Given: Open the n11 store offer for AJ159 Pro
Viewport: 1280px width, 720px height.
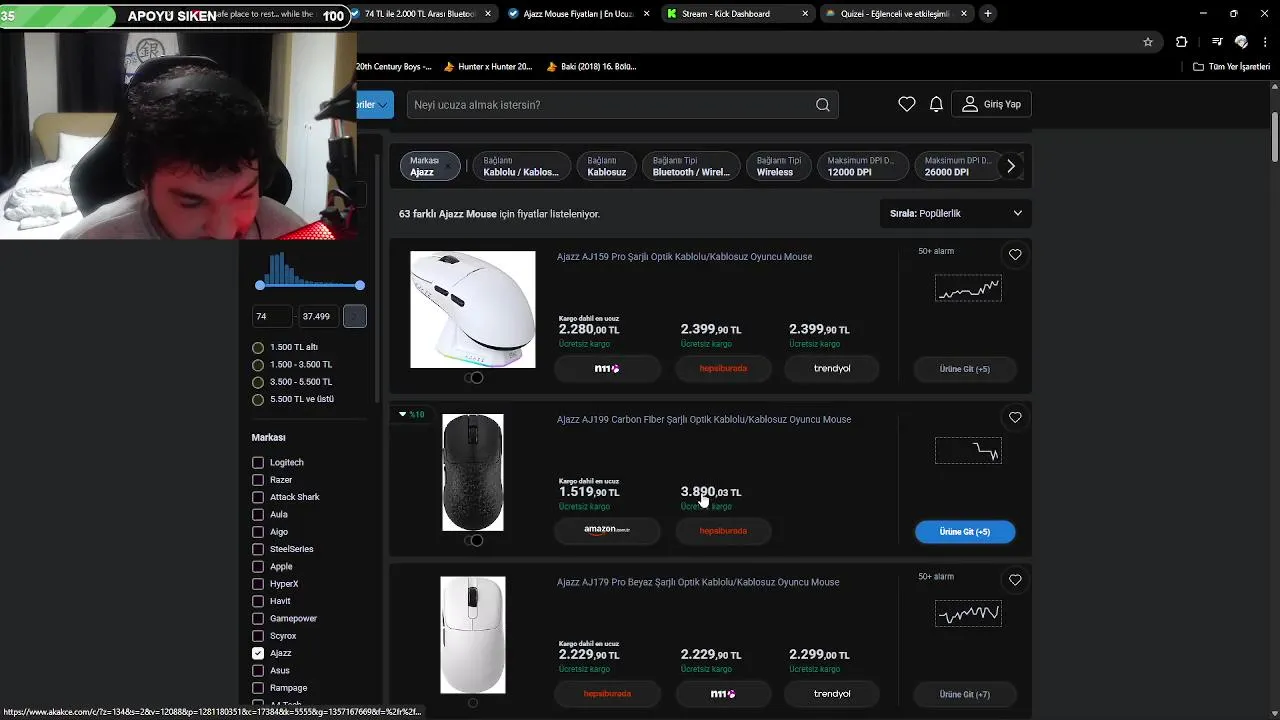Looking at the screenshot, I should [607, 369].
